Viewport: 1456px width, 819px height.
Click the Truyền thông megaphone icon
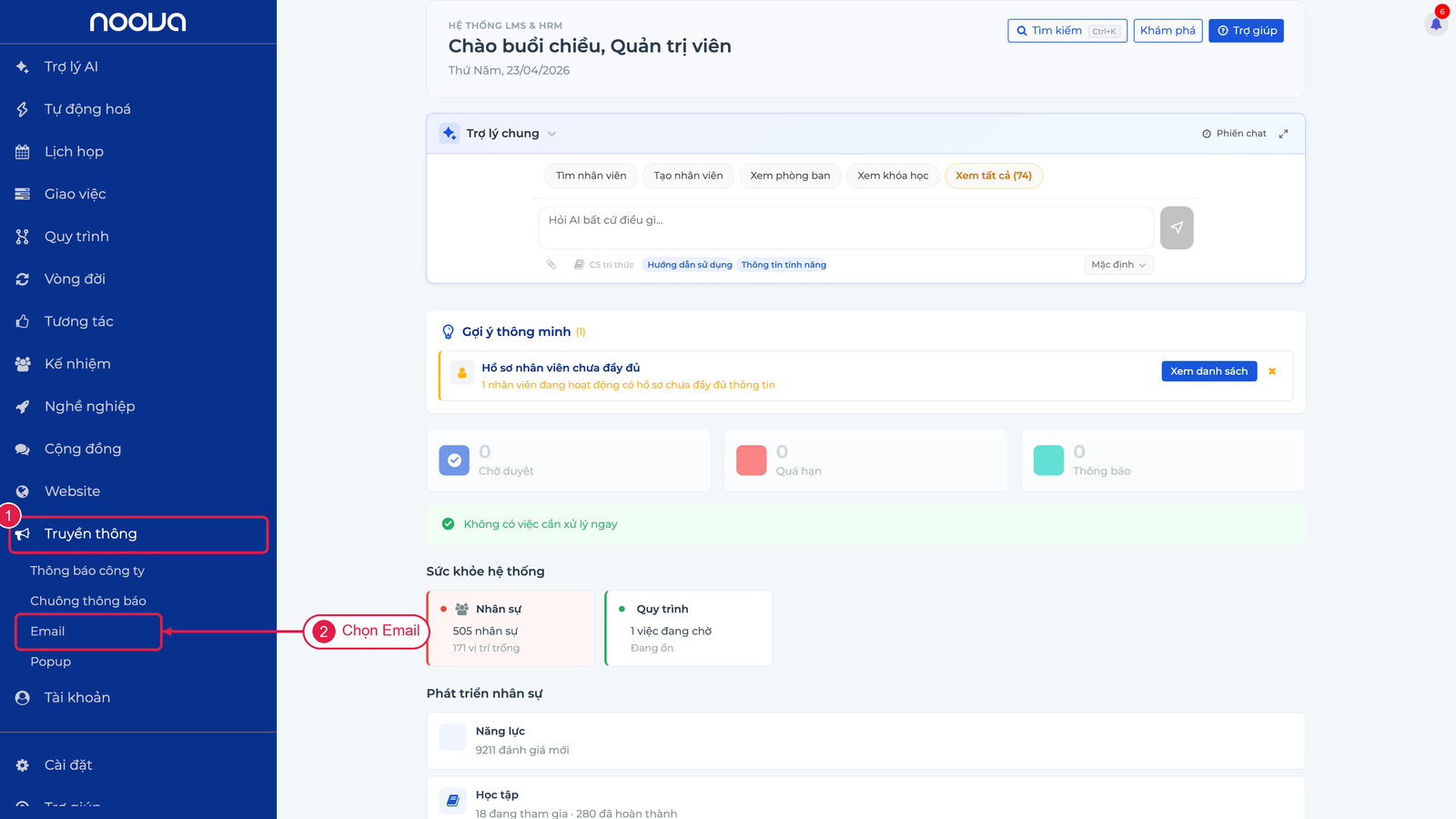point(24,534)
